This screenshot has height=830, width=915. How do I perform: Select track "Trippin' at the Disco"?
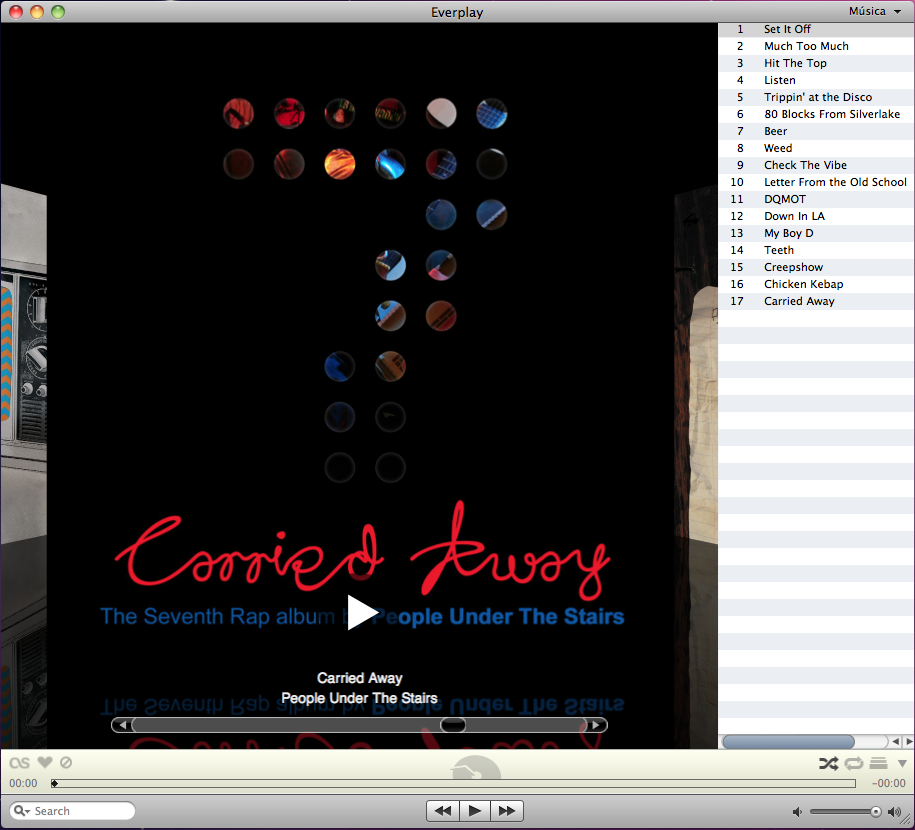[x=816, y=97]
